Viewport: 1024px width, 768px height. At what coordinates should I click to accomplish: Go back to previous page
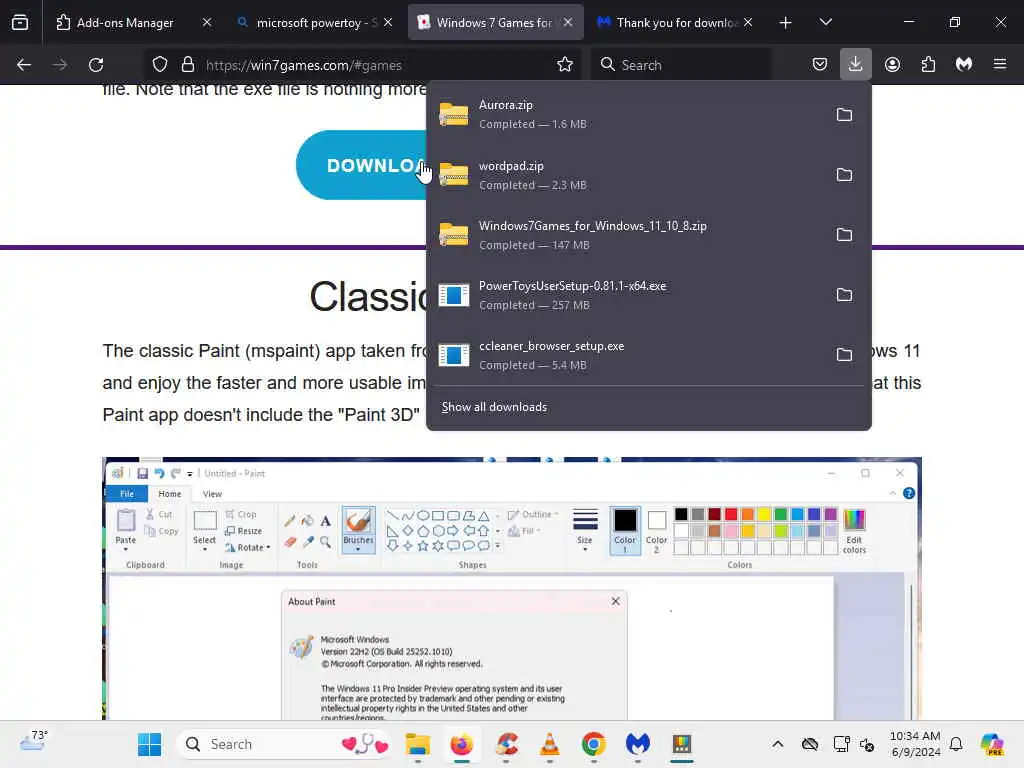(24, 65)
